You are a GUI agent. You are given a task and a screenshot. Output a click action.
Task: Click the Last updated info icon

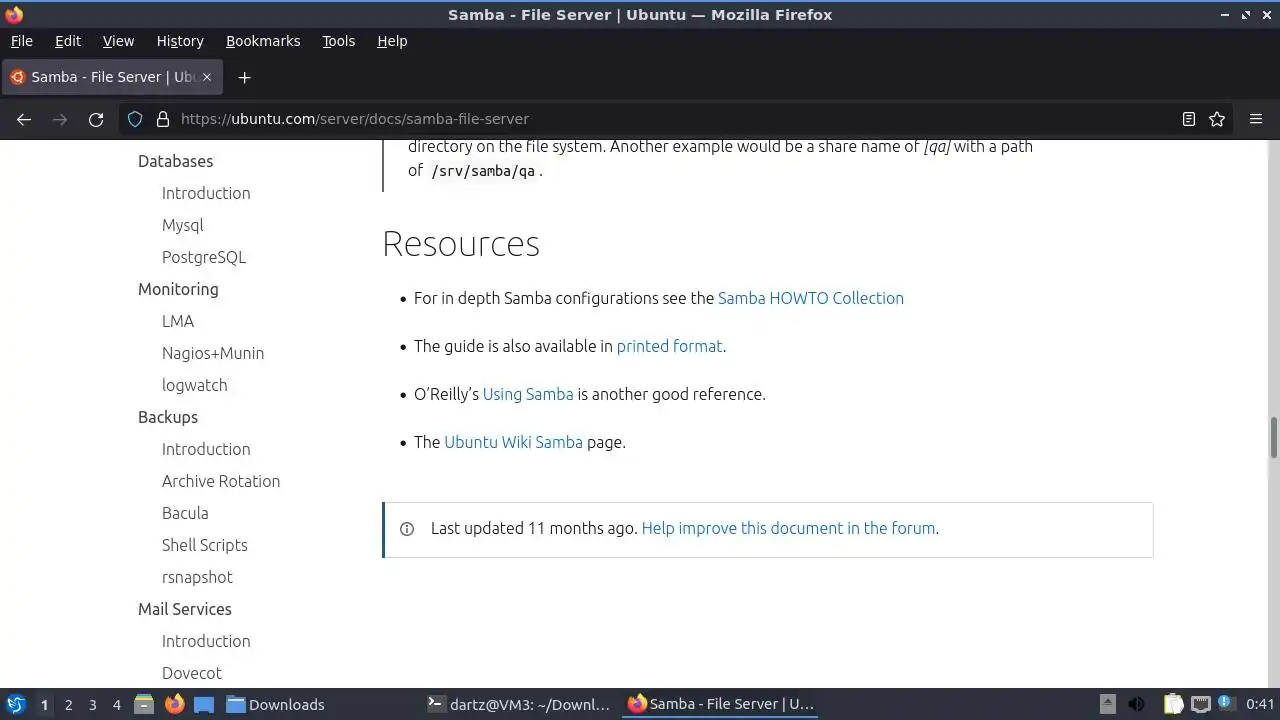point(407,529)
